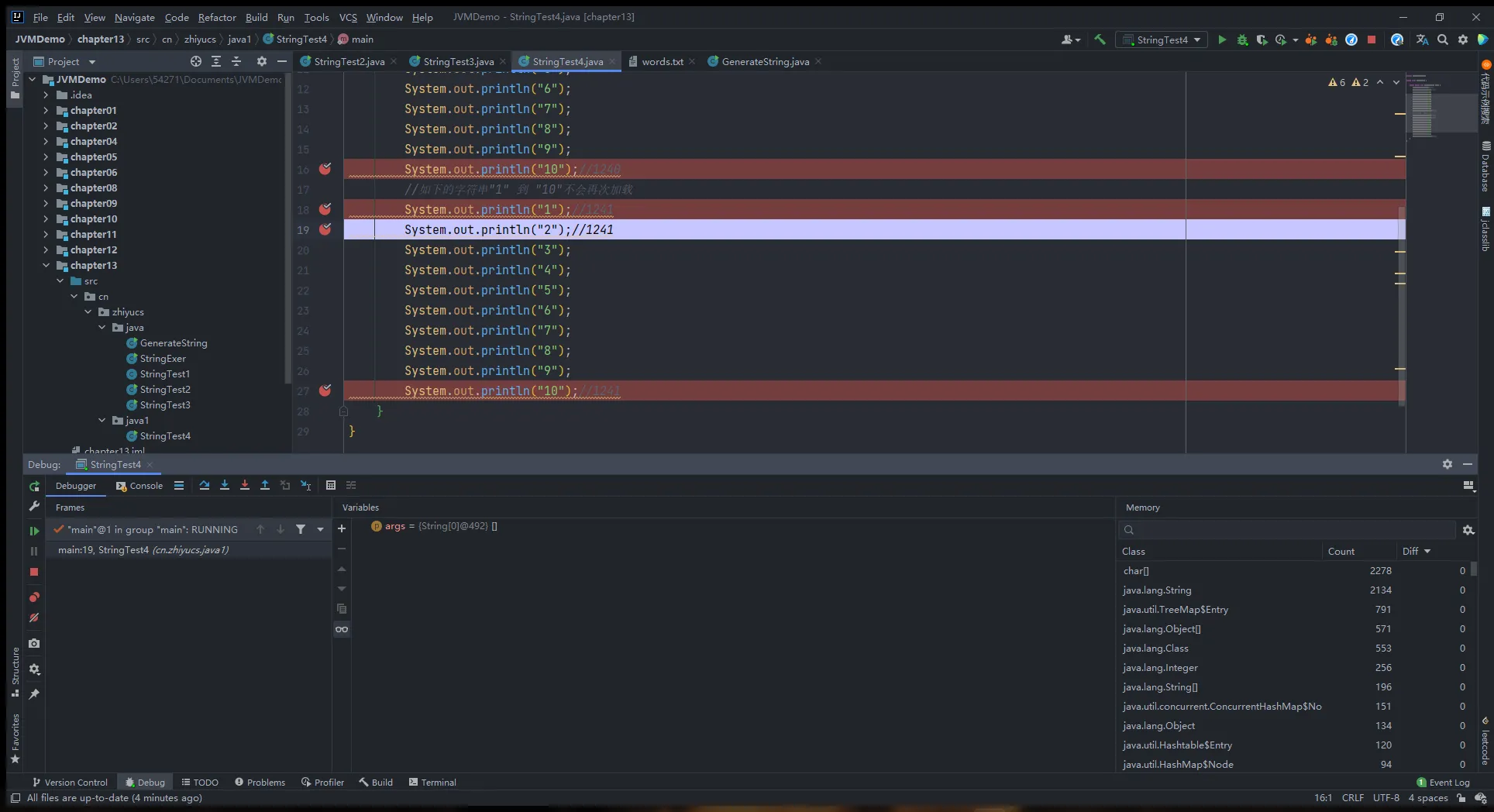
Task: Run with Coverage shield icon
Action: tap(1262, 40)
